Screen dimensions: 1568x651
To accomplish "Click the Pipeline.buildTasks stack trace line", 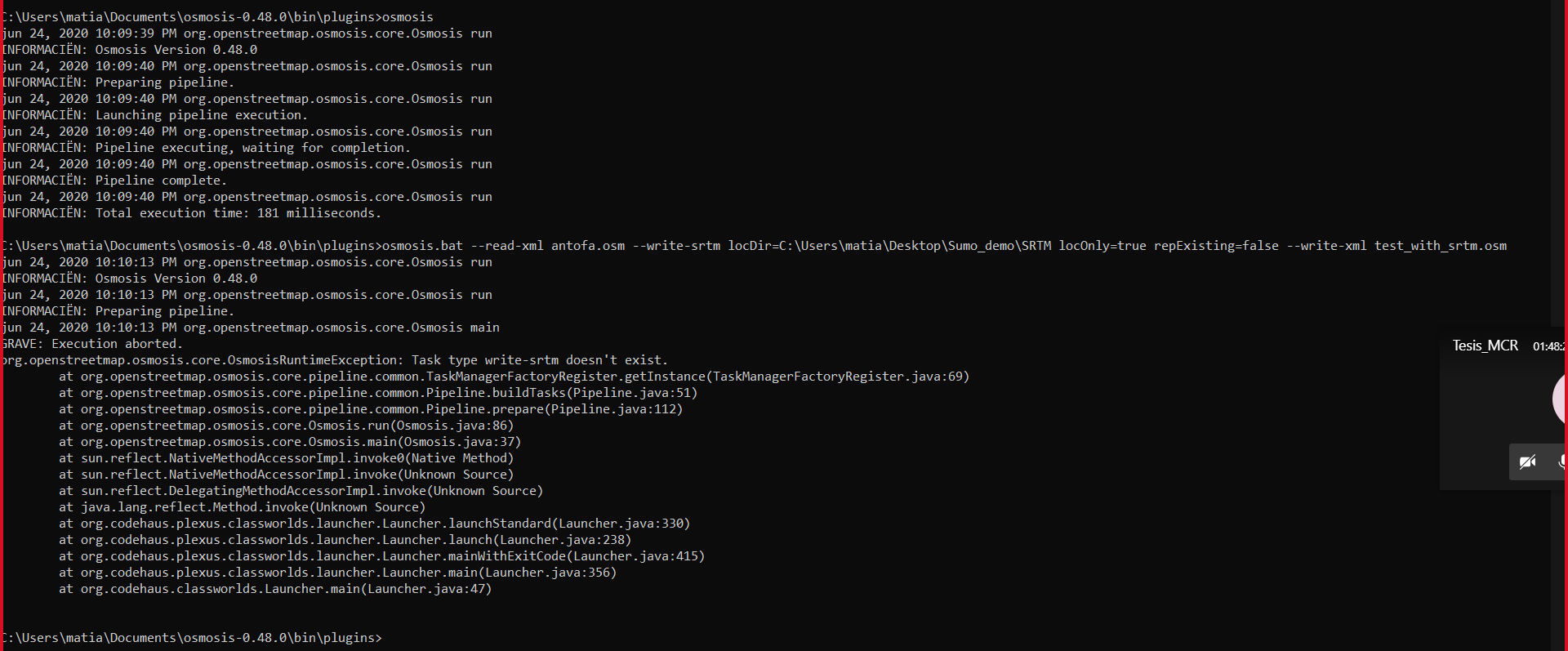I will pyautogui.click(x=388, y=393).
